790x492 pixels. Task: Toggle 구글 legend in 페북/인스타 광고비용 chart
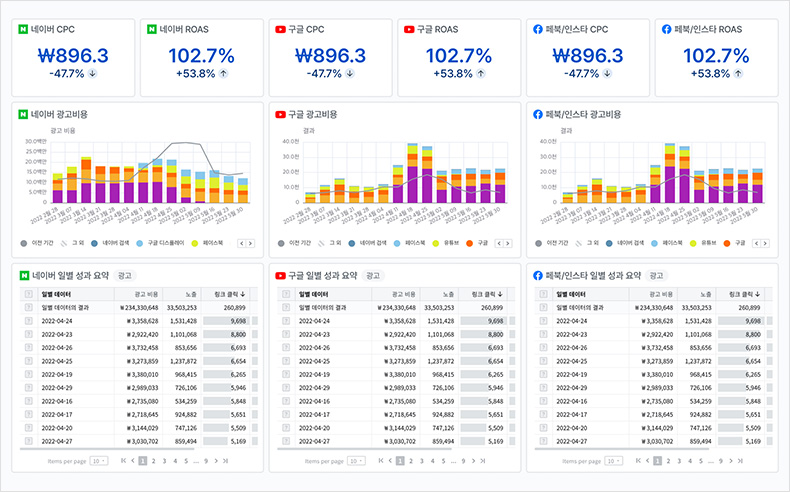734,243
